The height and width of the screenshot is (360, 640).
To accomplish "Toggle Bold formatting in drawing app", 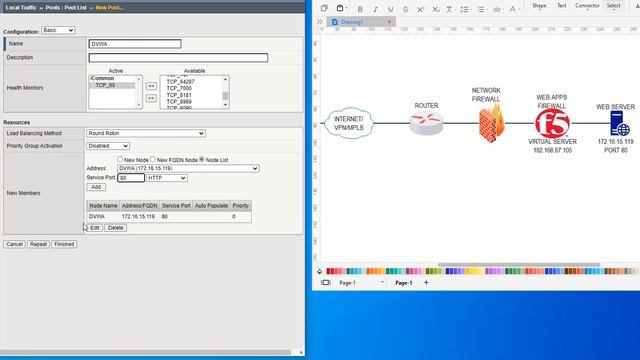I will [x=360, y=9].
